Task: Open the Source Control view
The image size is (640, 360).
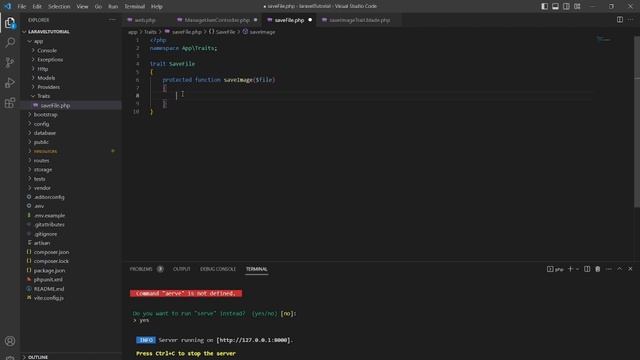Action: pos(10,62)
